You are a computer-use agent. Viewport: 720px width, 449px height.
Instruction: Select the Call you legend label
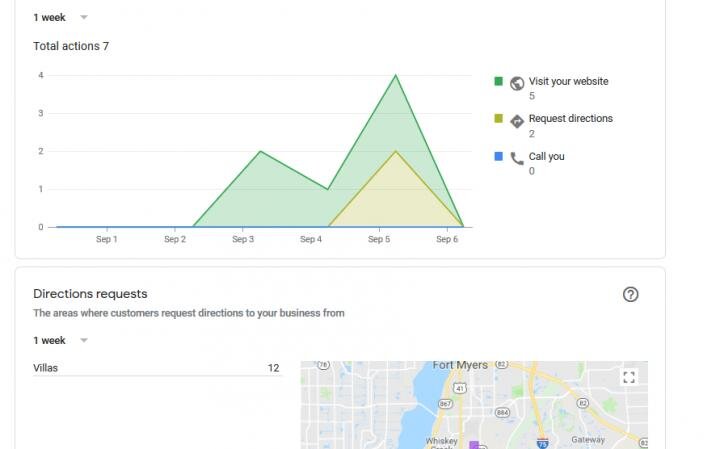pyautogui.click(x=546, y=157)
